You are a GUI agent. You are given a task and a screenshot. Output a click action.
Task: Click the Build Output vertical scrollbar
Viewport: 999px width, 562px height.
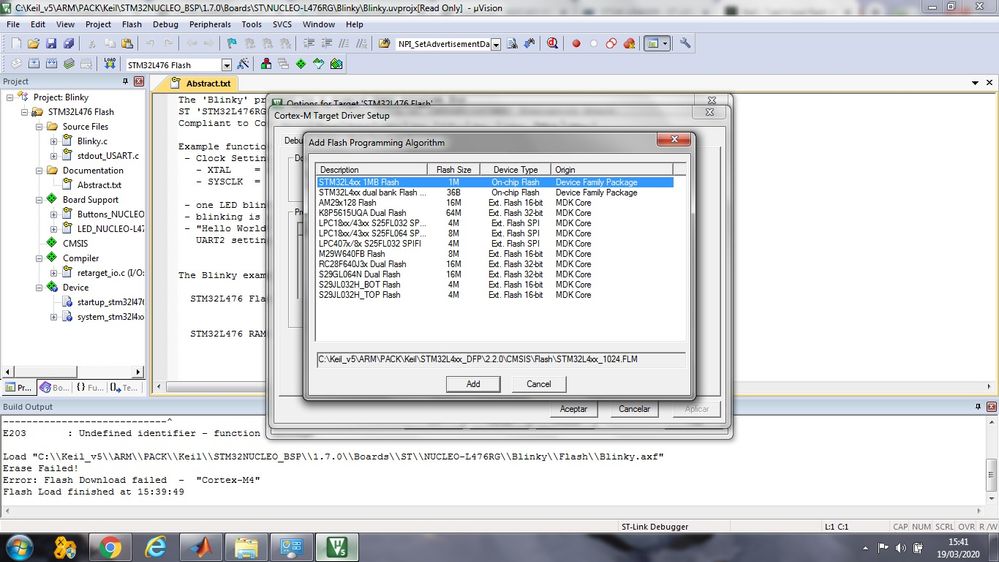991,462
